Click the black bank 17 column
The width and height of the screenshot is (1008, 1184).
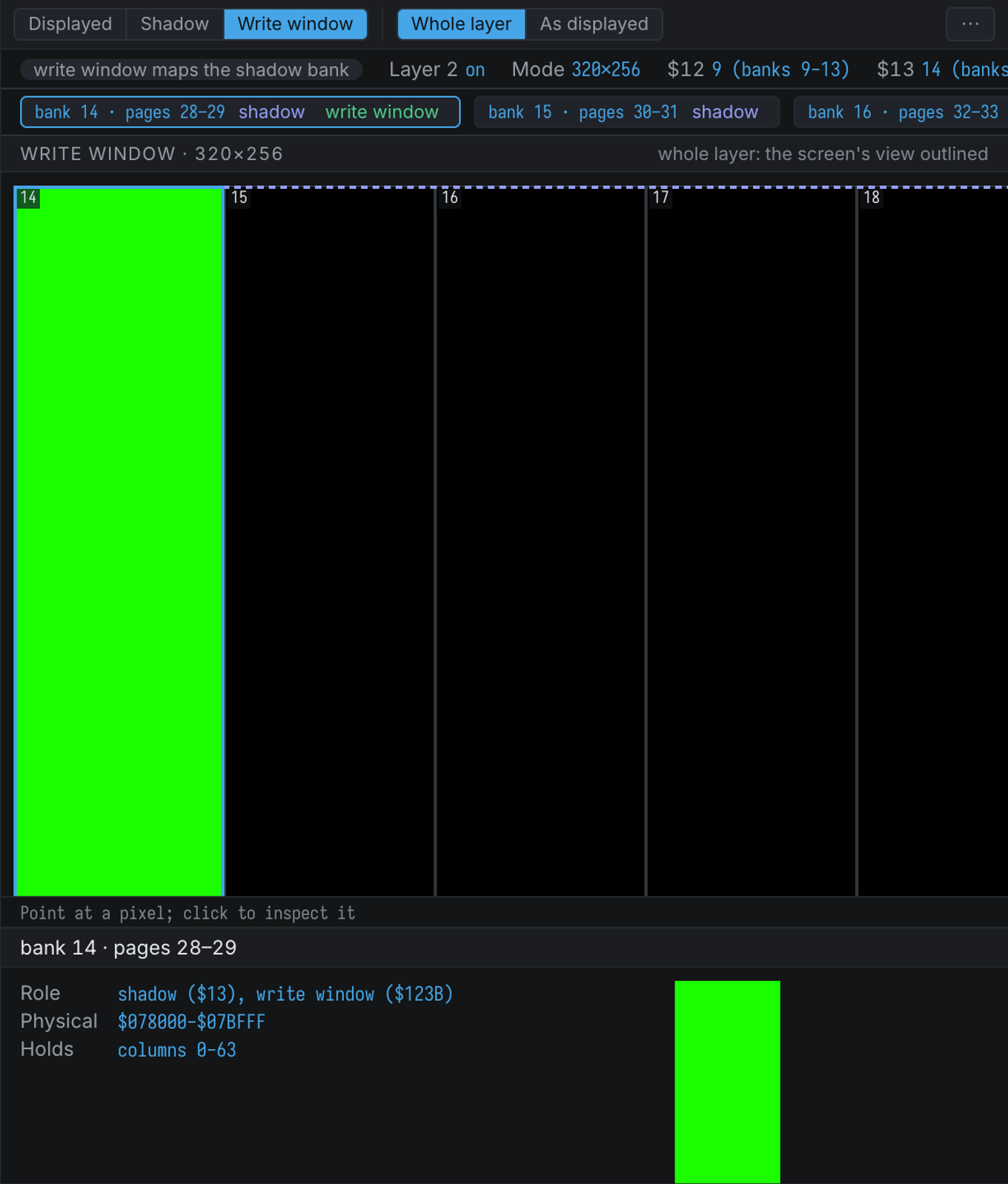[x=751, y=541]
